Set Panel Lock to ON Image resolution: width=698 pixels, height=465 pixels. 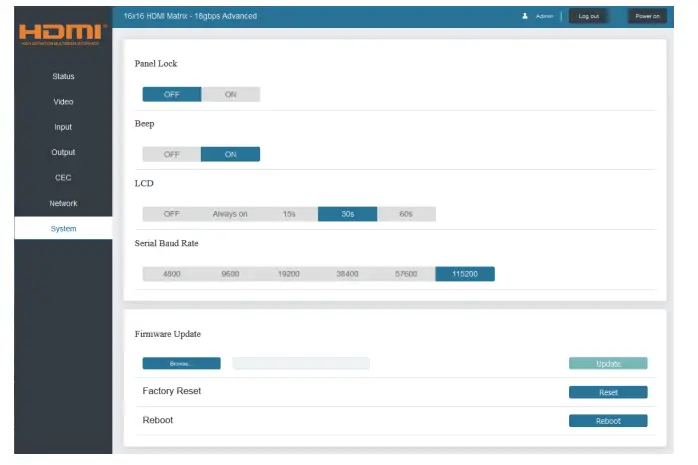[231, 94]
